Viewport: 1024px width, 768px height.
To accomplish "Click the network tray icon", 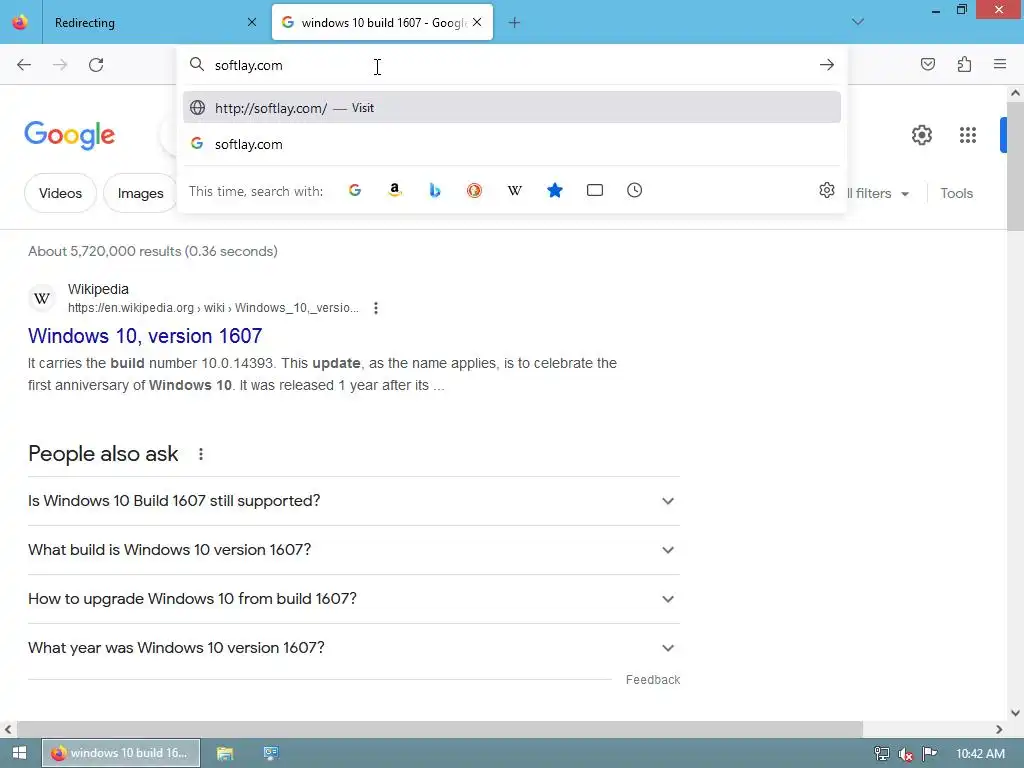I will [x=882, y=754].
